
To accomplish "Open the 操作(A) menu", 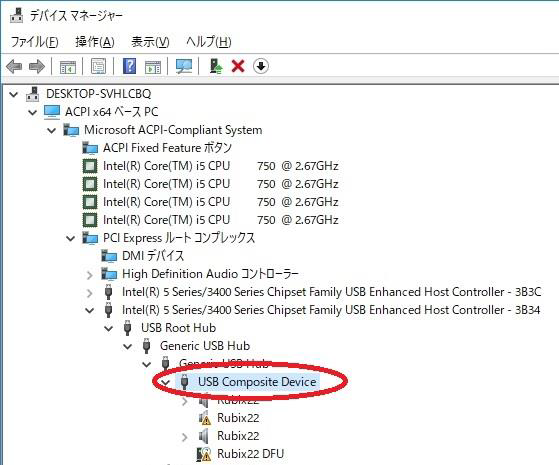I will coord(95,42).
